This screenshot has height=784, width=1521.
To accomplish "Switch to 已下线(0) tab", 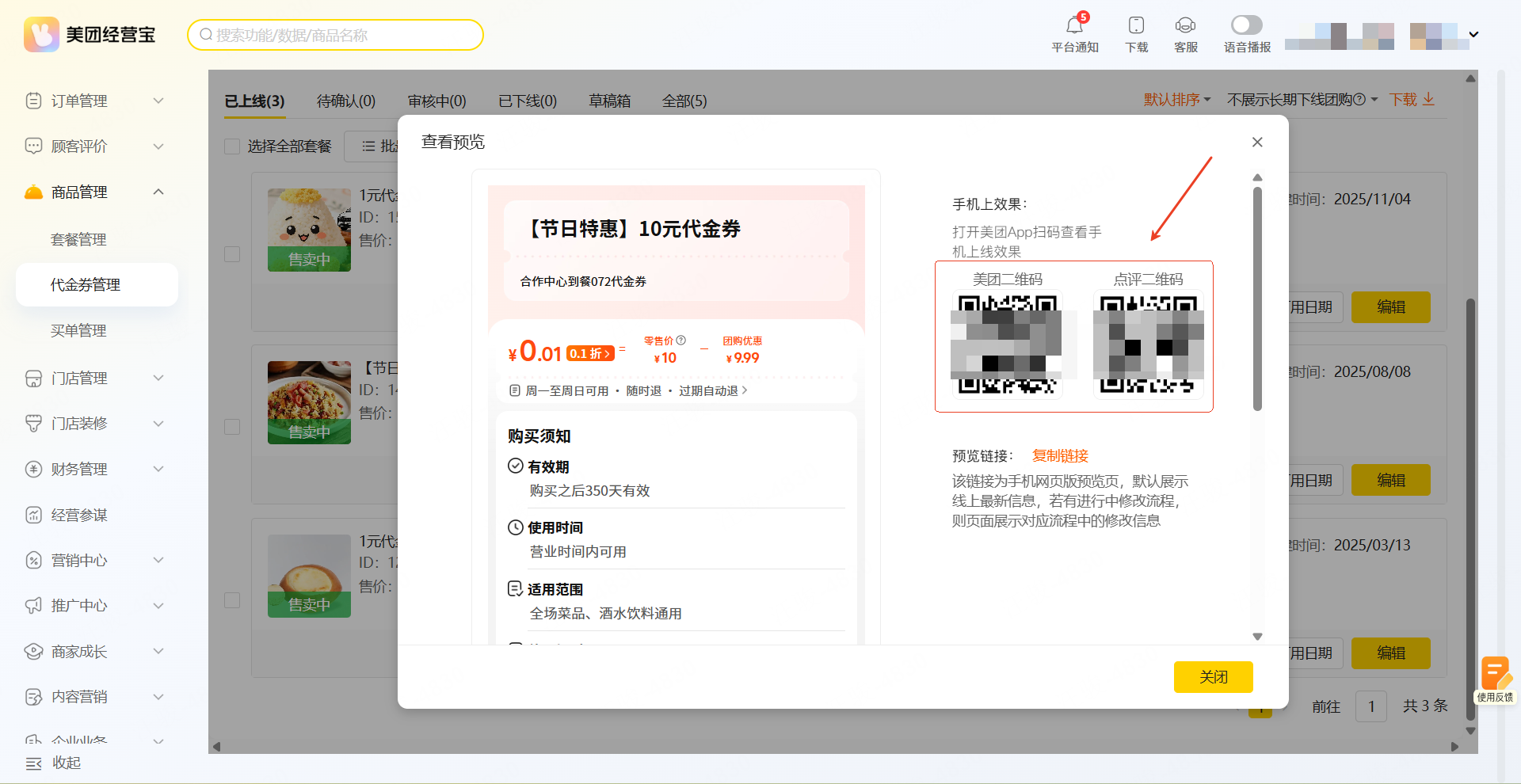I will point(528,101).
